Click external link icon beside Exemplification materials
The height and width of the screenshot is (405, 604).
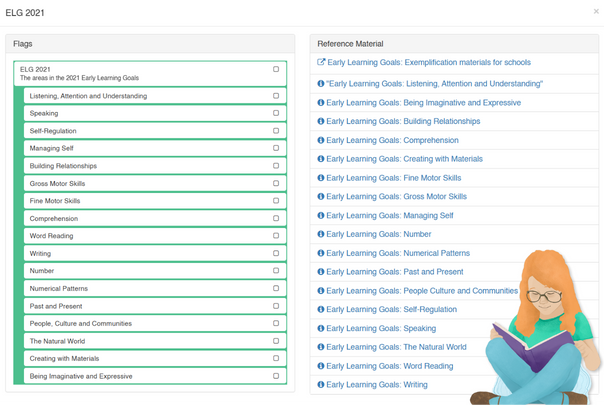[321, 63]
